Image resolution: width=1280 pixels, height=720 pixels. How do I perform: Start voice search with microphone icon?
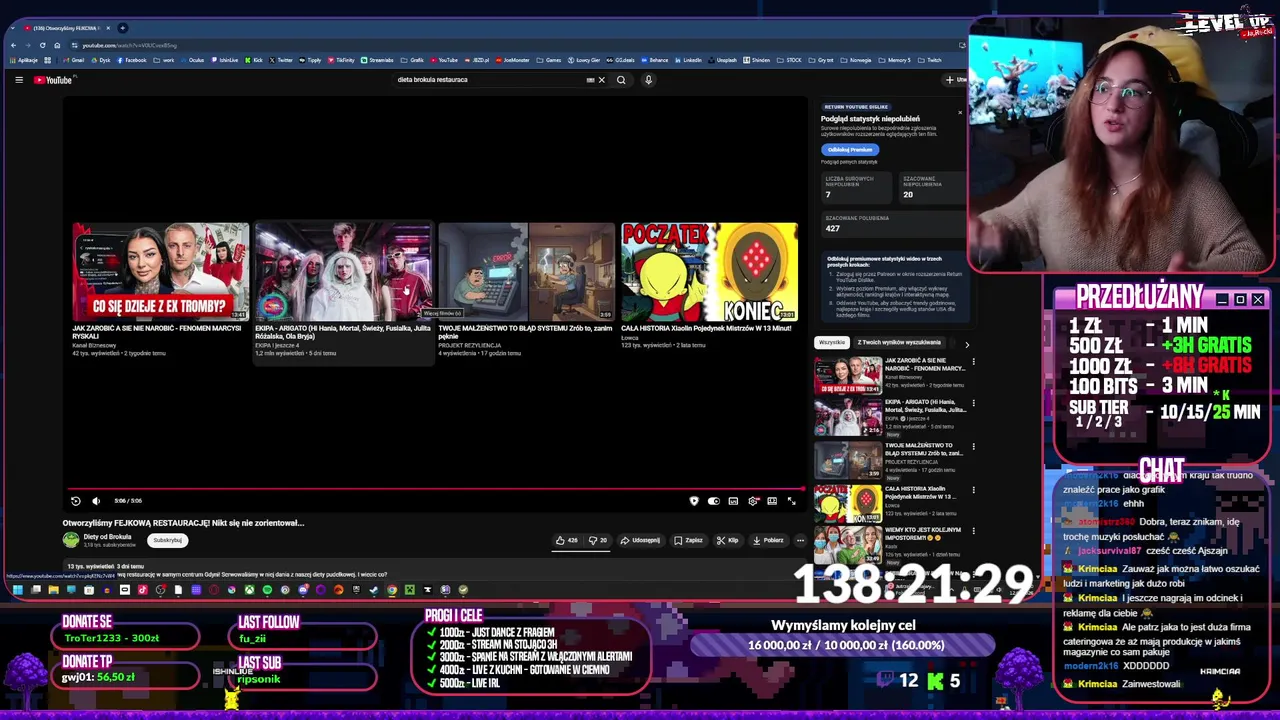click(648, 80)
